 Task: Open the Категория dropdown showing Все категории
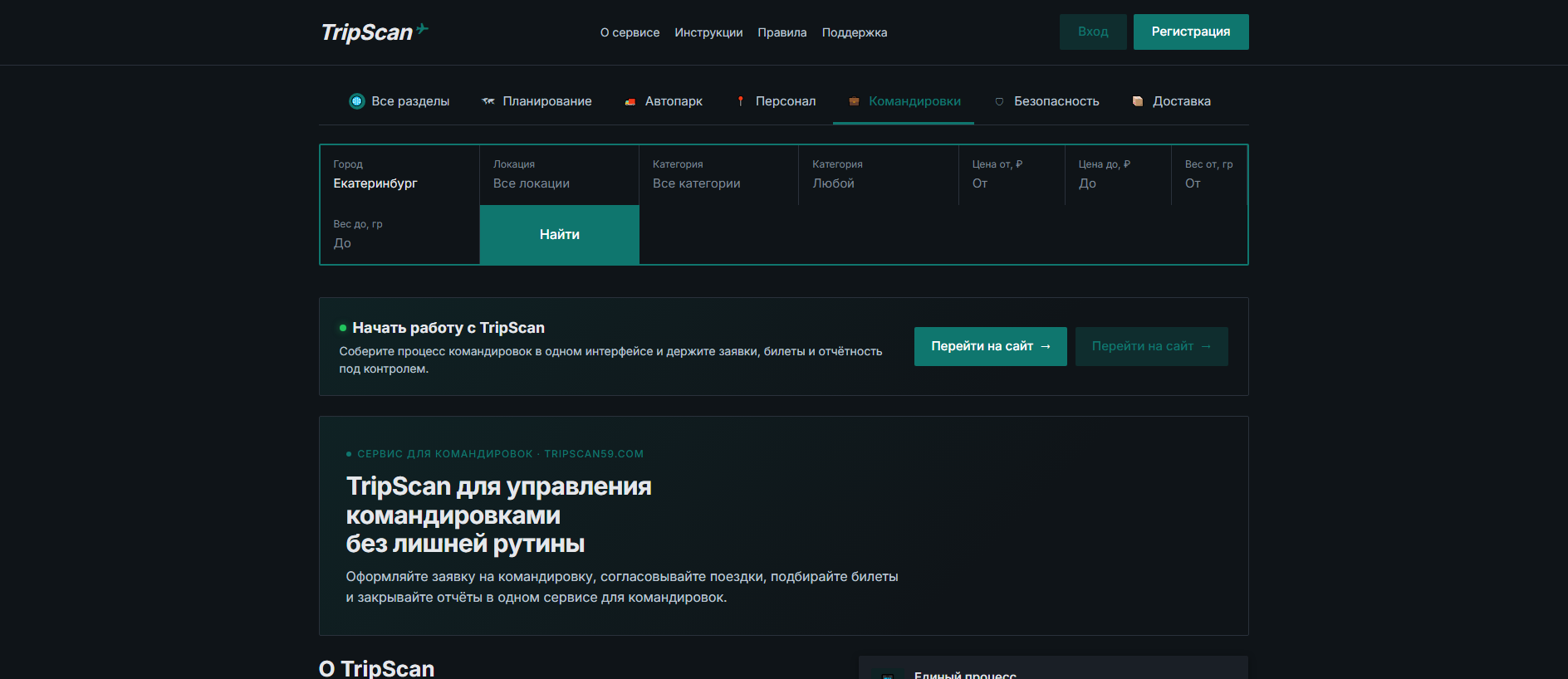pyautogui.click(x=718, y=175)
